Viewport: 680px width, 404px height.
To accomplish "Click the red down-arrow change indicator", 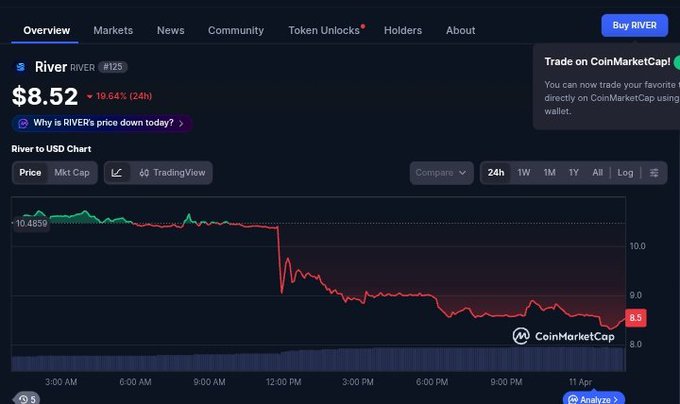I will [x=90, y=97].
